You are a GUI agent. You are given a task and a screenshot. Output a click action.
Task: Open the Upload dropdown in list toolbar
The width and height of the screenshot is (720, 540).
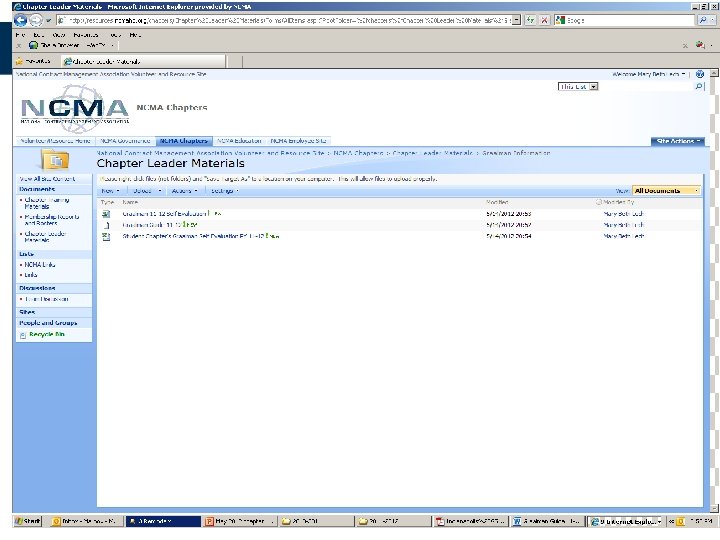[147, 191]
